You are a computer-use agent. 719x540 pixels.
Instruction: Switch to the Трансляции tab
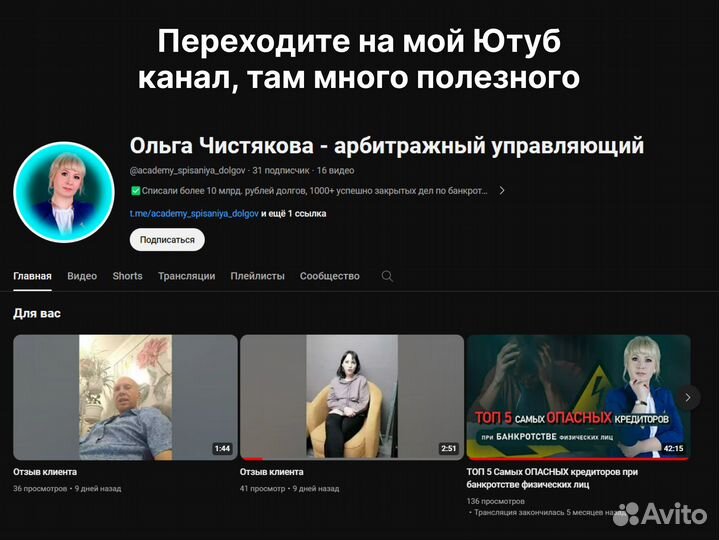tap(186, 276)
